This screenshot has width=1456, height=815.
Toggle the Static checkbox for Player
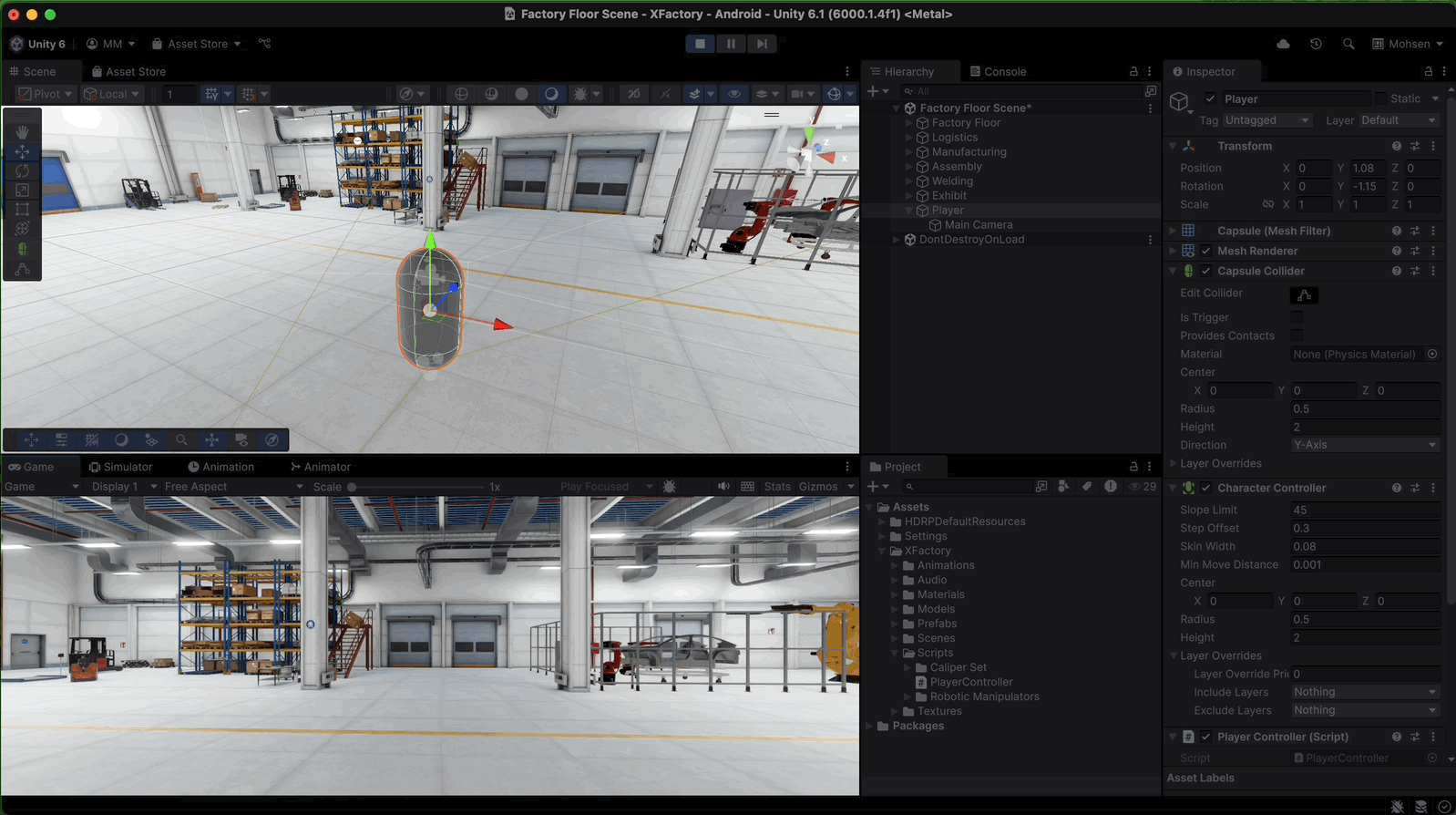pyautogui.click(x=1380, y=98)
